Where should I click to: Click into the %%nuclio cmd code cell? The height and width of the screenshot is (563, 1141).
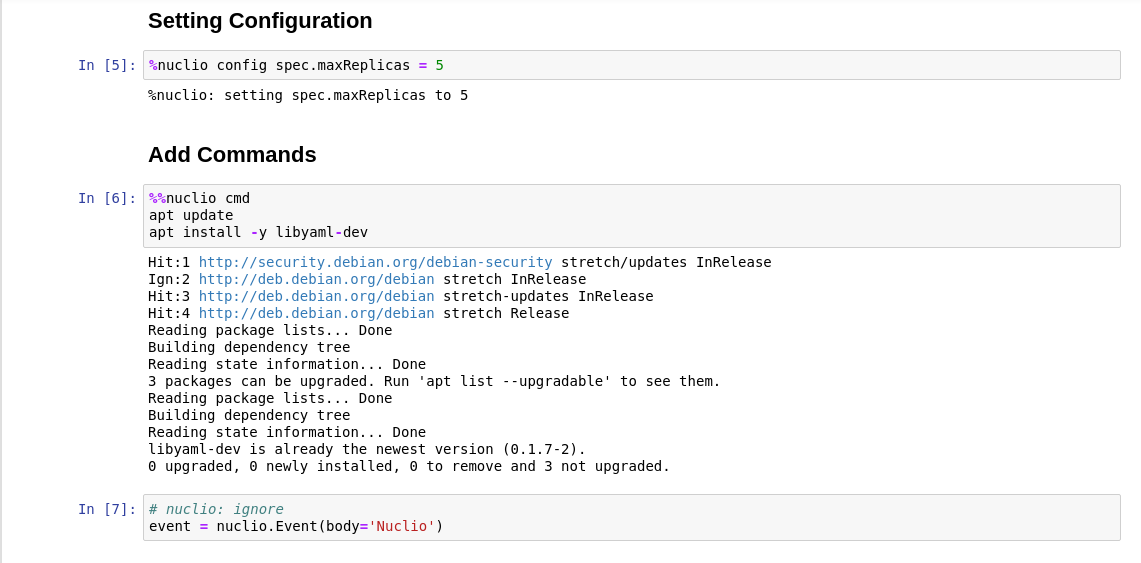(632, 216)
